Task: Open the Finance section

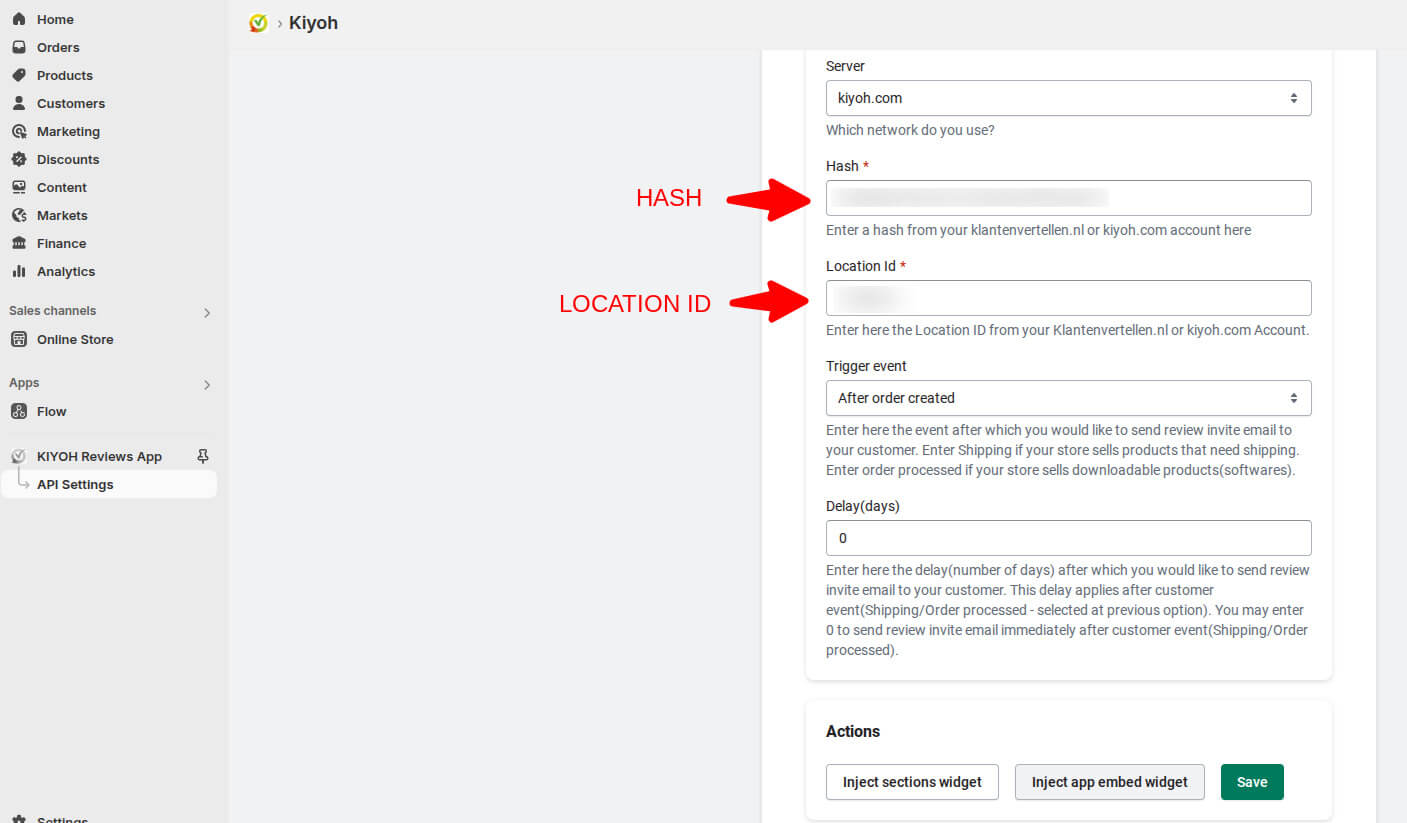Action: tap(60, 243)
